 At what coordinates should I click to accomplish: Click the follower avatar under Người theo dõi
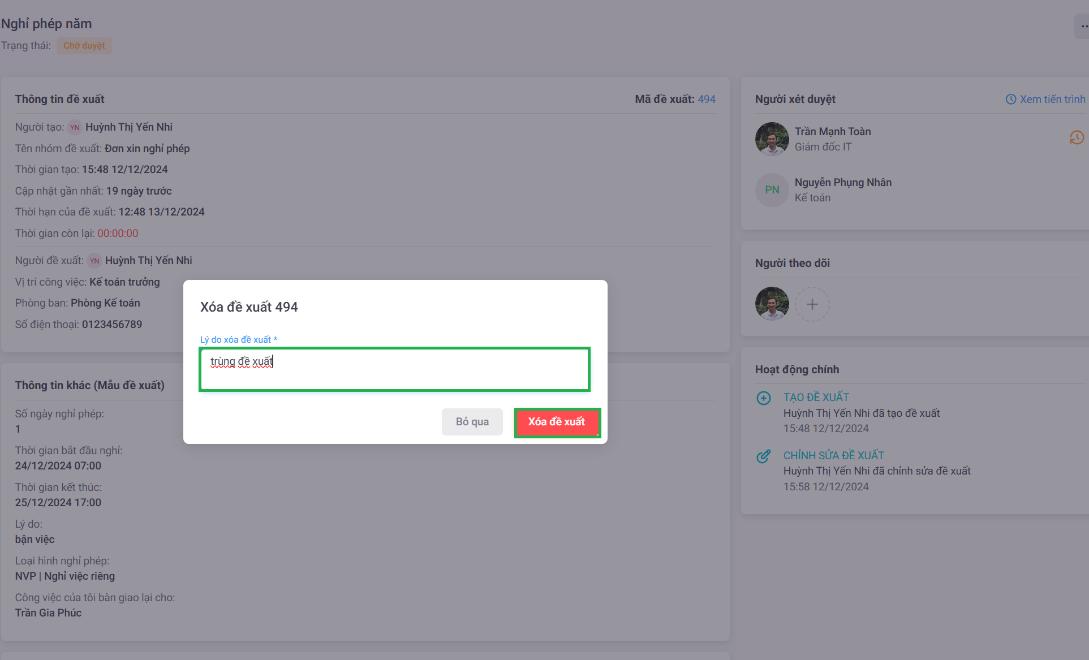point(772,304)
